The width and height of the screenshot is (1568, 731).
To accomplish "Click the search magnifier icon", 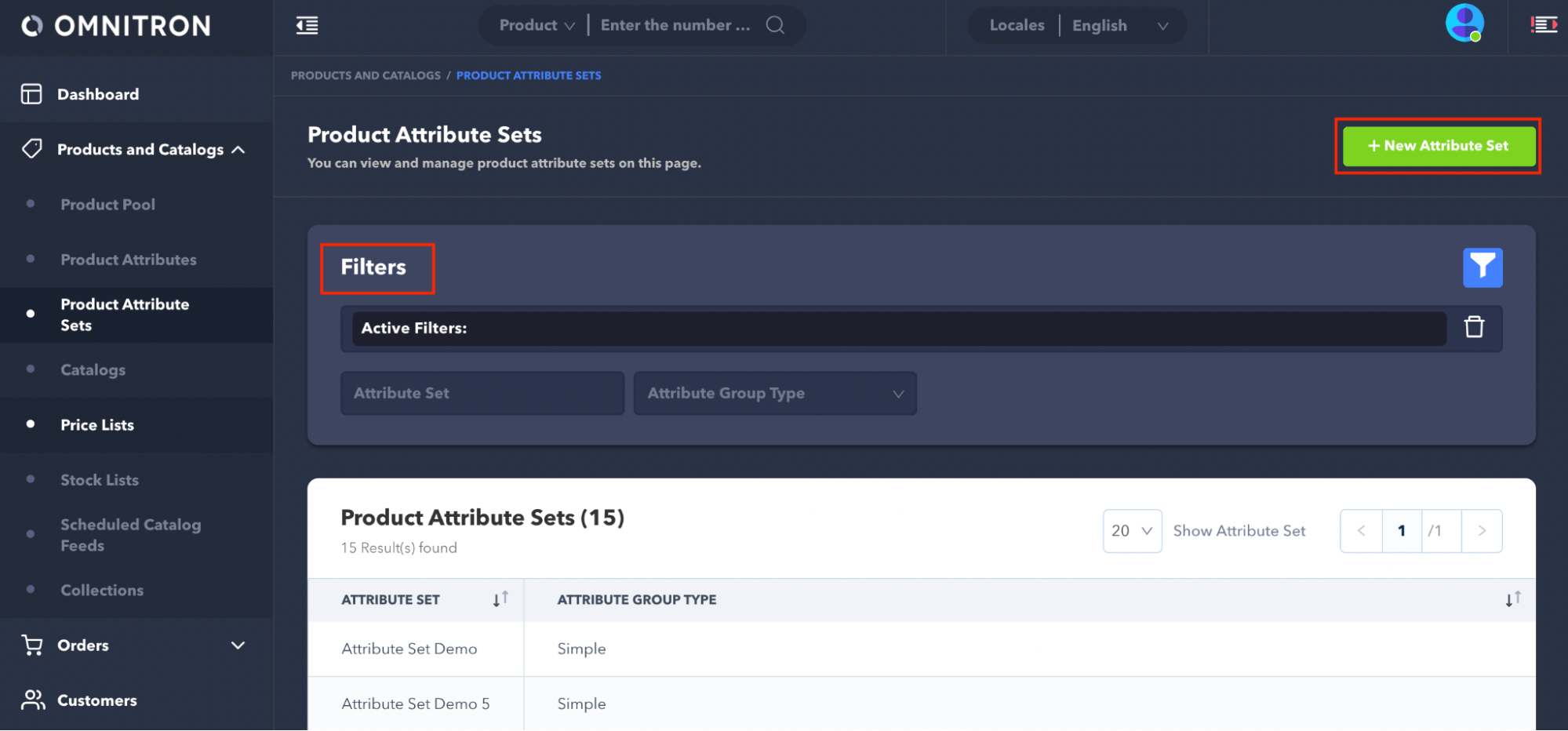I will point(775,25).
